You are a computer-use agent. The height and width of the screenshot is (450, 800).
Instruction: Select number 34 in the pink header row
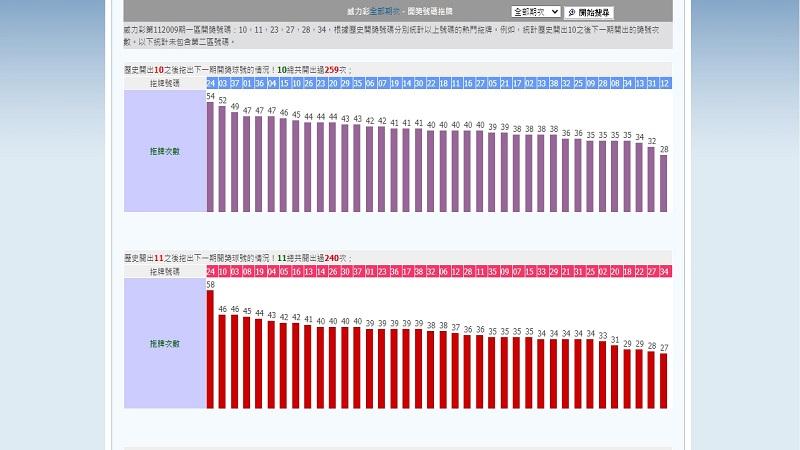[x=664, y=271]
